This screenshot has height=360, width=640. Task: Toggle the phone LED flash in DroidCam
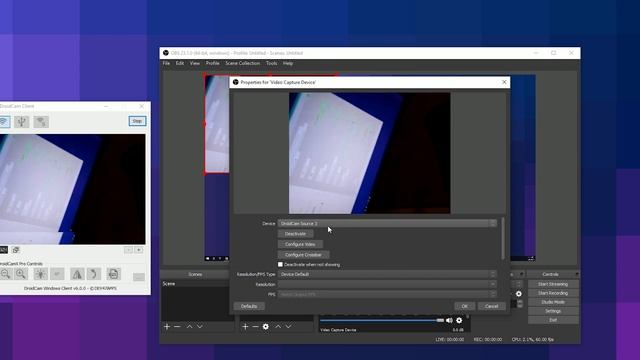(40, 274)
